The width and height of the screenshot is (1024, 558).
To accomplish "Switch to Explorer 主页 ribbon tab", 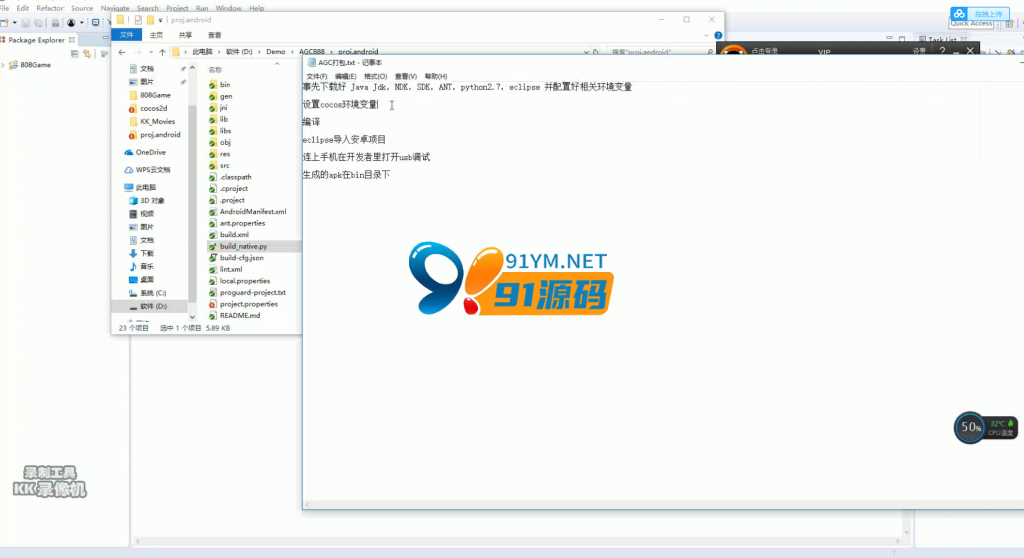I will [156, 35].
